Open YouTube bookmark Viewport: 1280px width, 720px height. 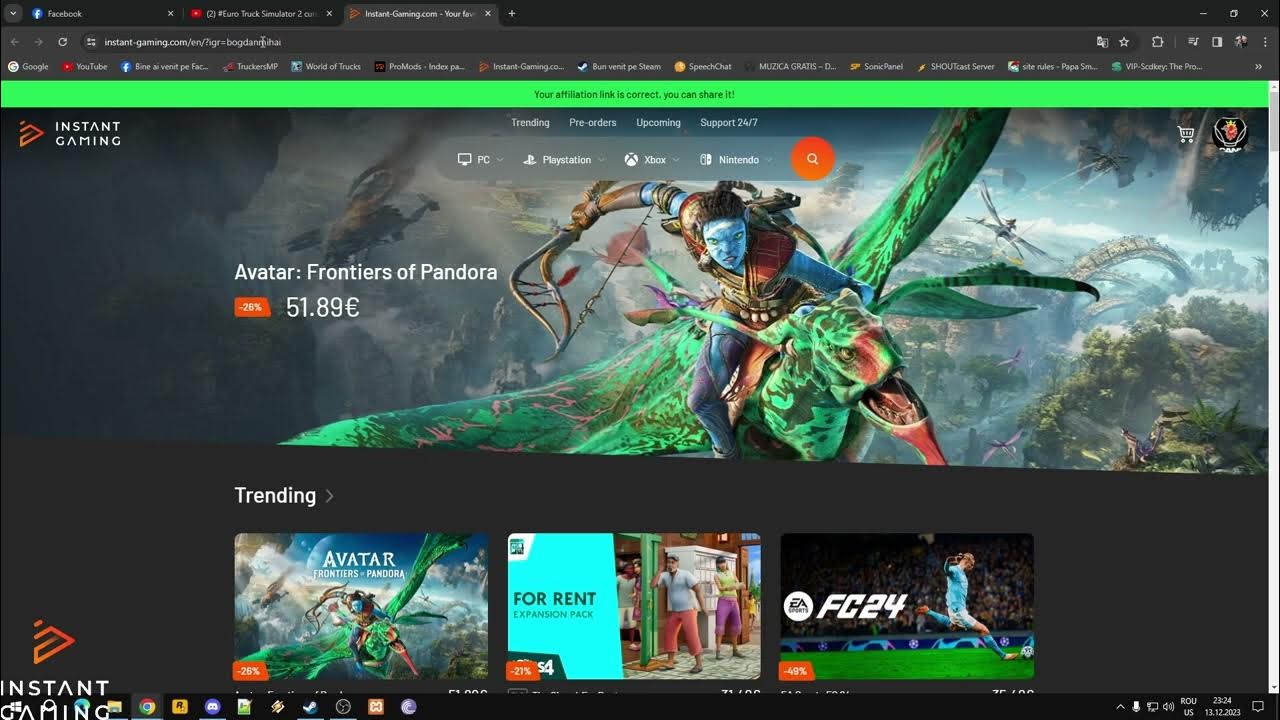(85, 67)
